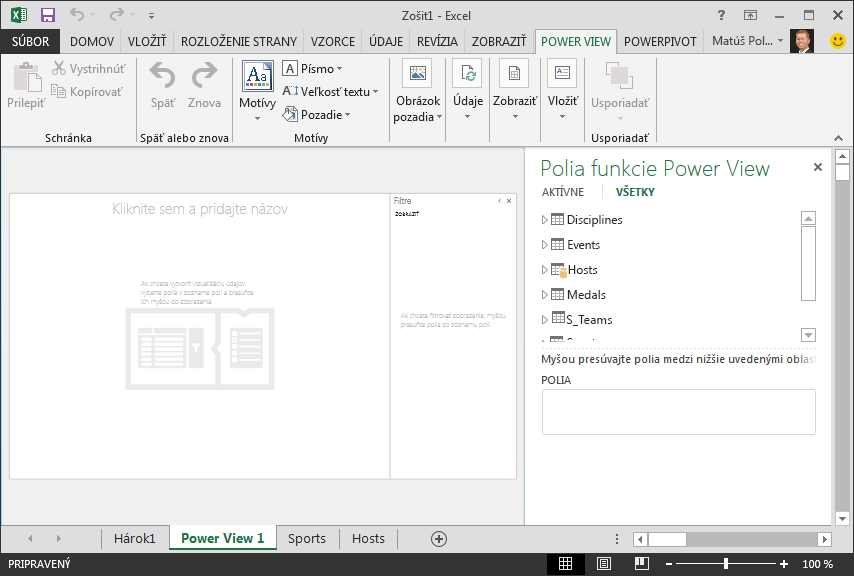The width and height of the screenshot is (854, 576).
Task: Click next sheet navigation arrow
Action: 58,538
